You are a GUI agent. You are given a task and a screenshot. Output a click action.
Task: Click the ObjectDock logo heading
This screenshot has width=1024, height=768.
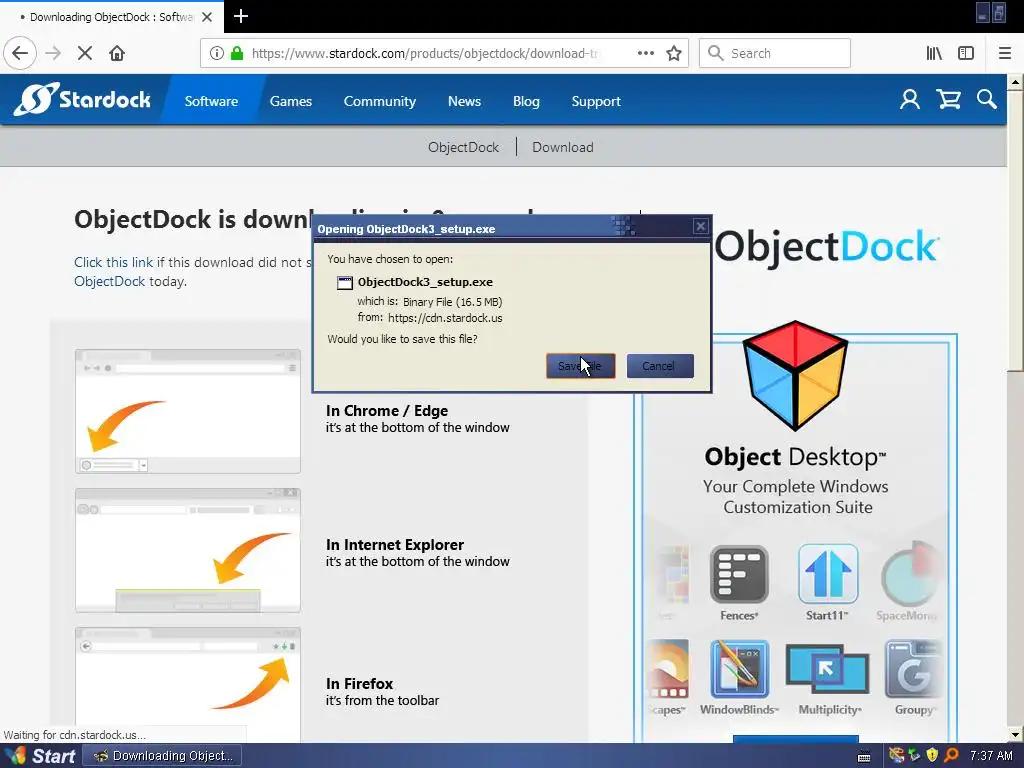coord(827,247)
